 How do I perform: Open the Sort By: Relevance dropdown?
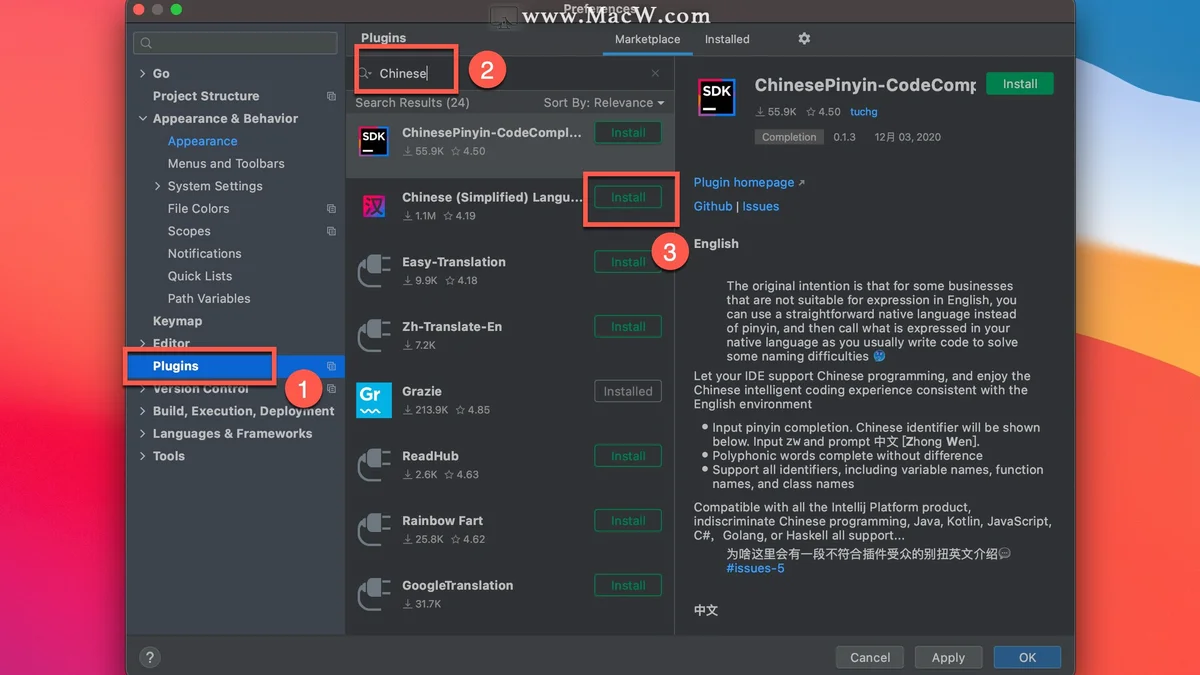coord(604,103)
